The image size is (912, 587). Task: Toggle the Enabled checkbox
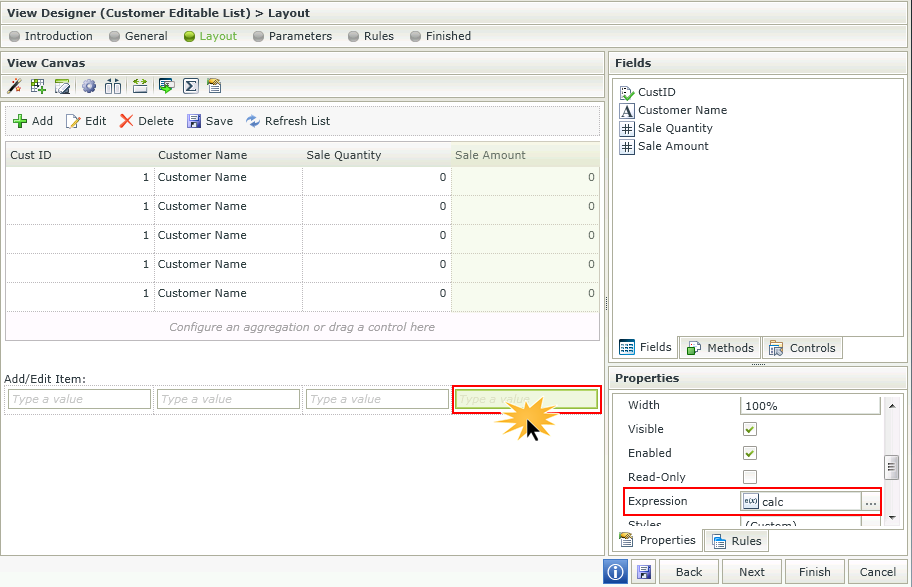tap(750, 453)
